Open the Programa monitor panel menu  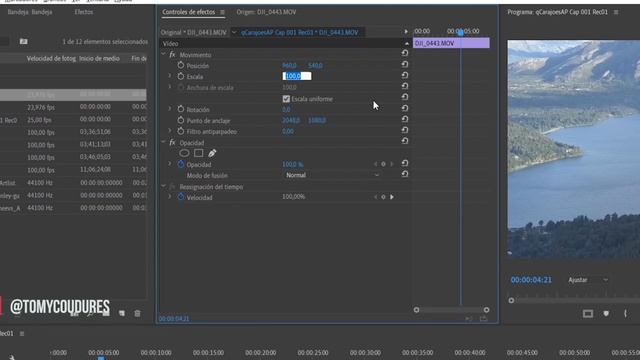tap(616, 12)
